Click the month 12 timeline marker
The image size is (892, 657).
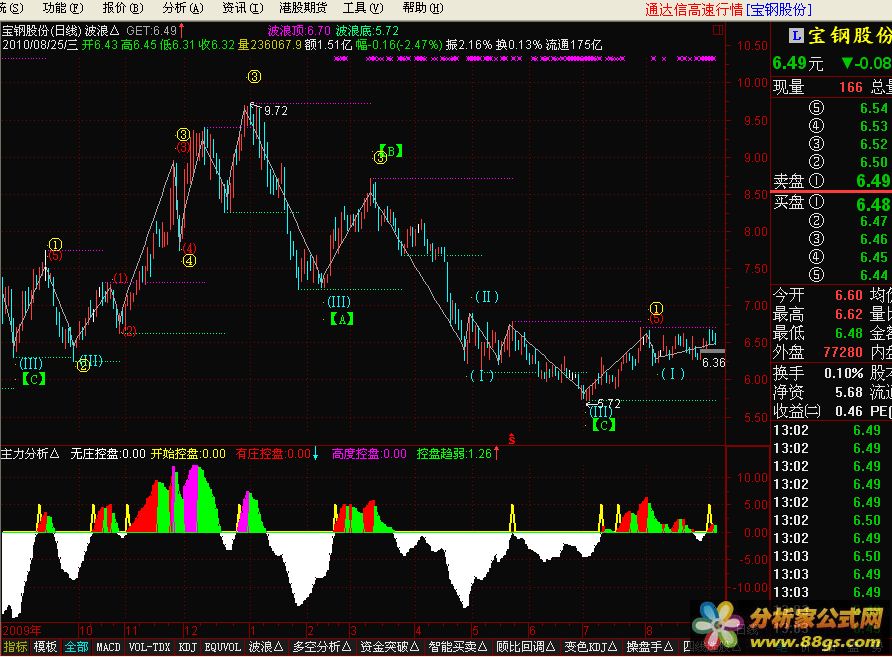pyautogui.click(x=191, y=630)
